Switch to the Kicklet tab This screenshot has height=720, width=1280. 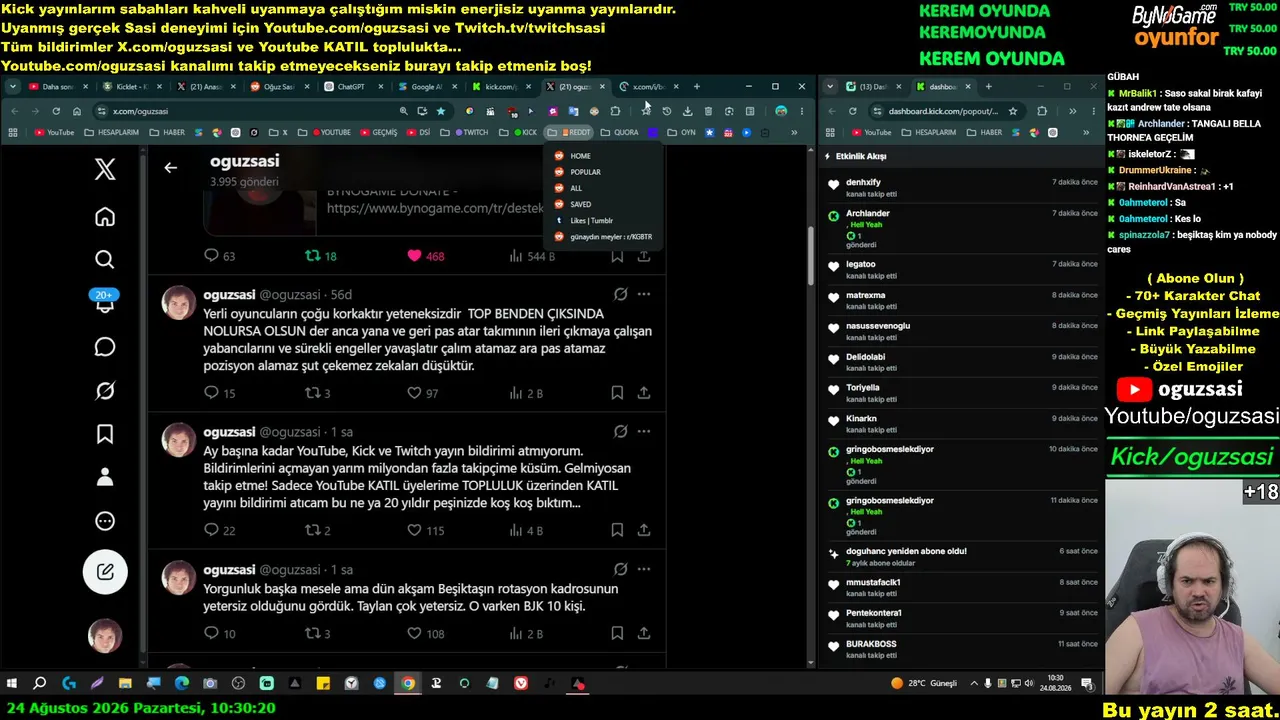[x=132, y=87]
